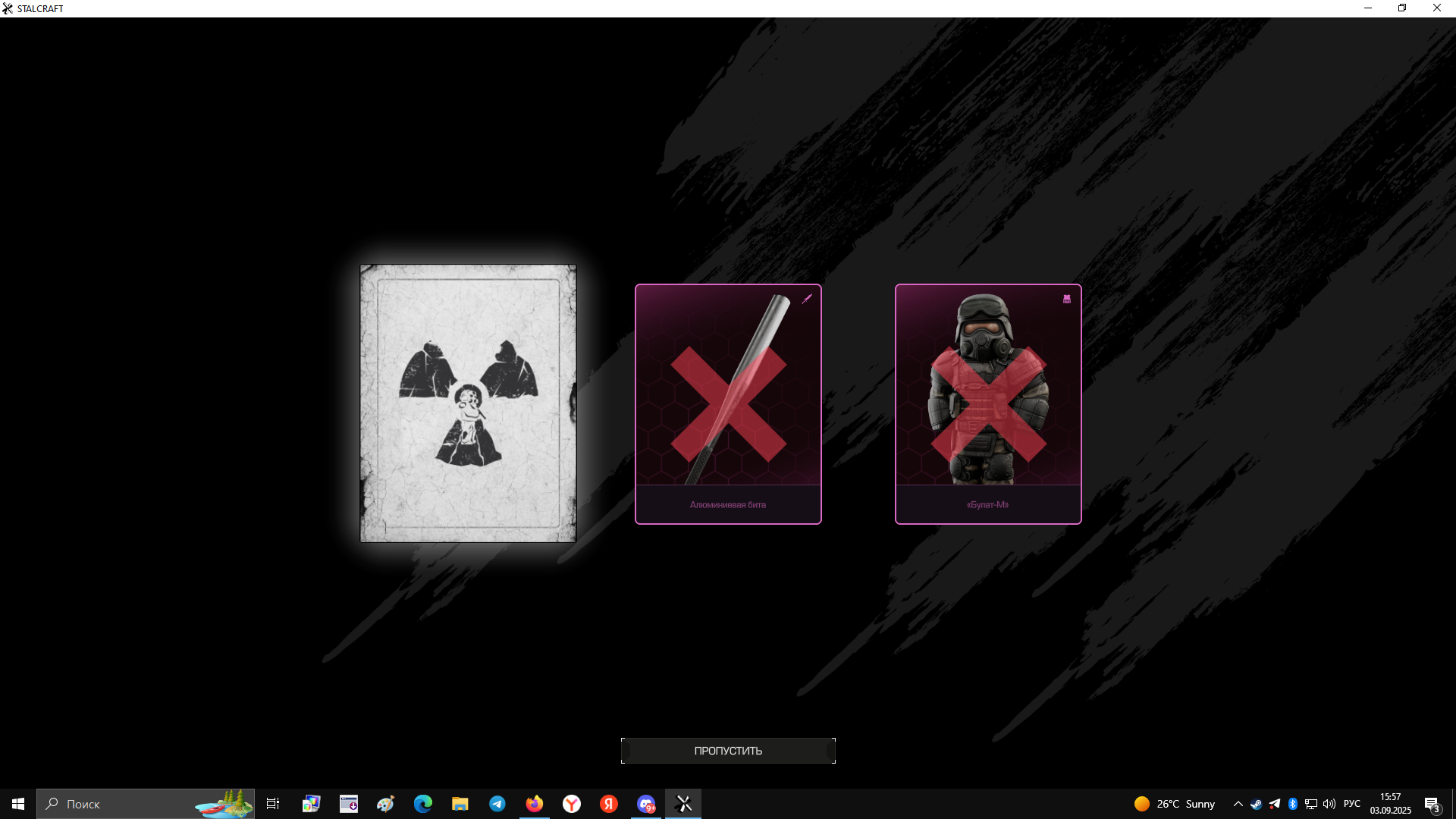Minimize the STALCRAFT window
Viewport: 1456px width, 819px height.
pos(1368,8)
